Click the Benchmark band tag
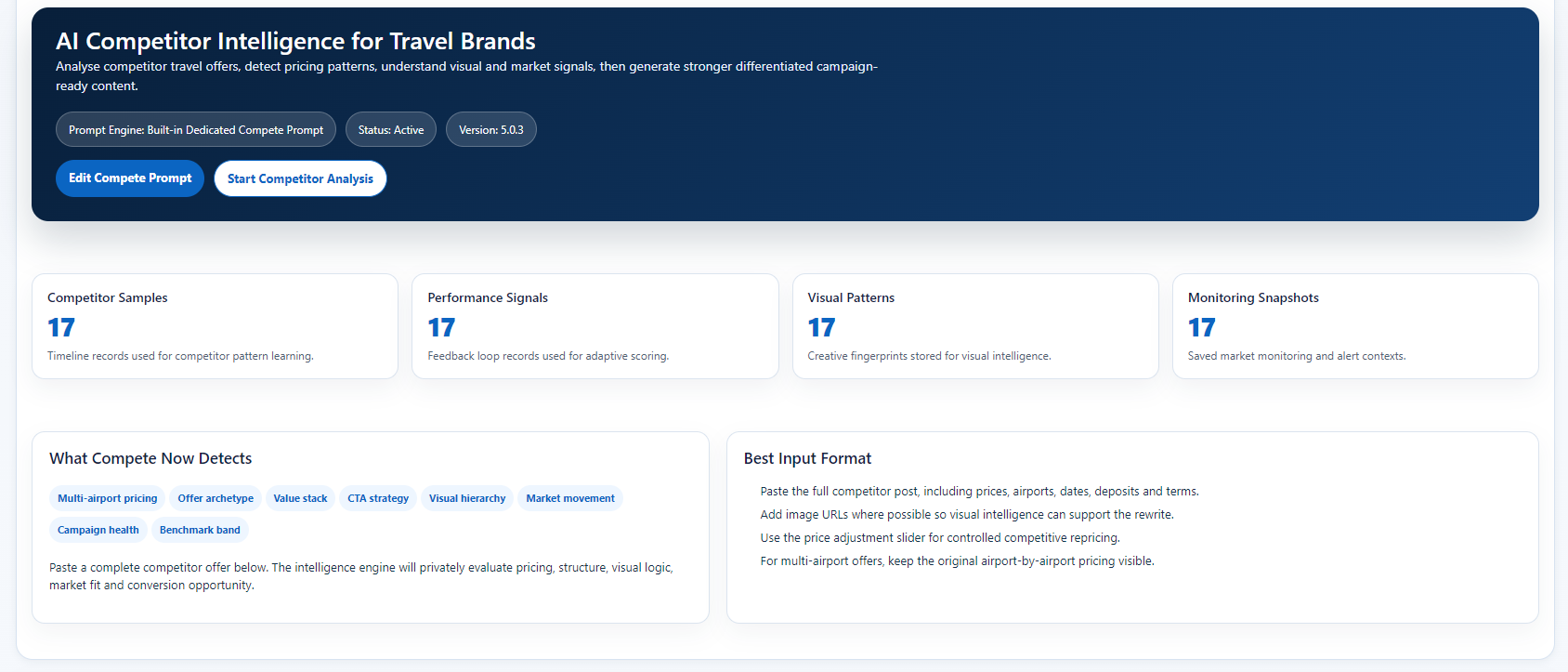1568x672 pixels. click(200, 530)
